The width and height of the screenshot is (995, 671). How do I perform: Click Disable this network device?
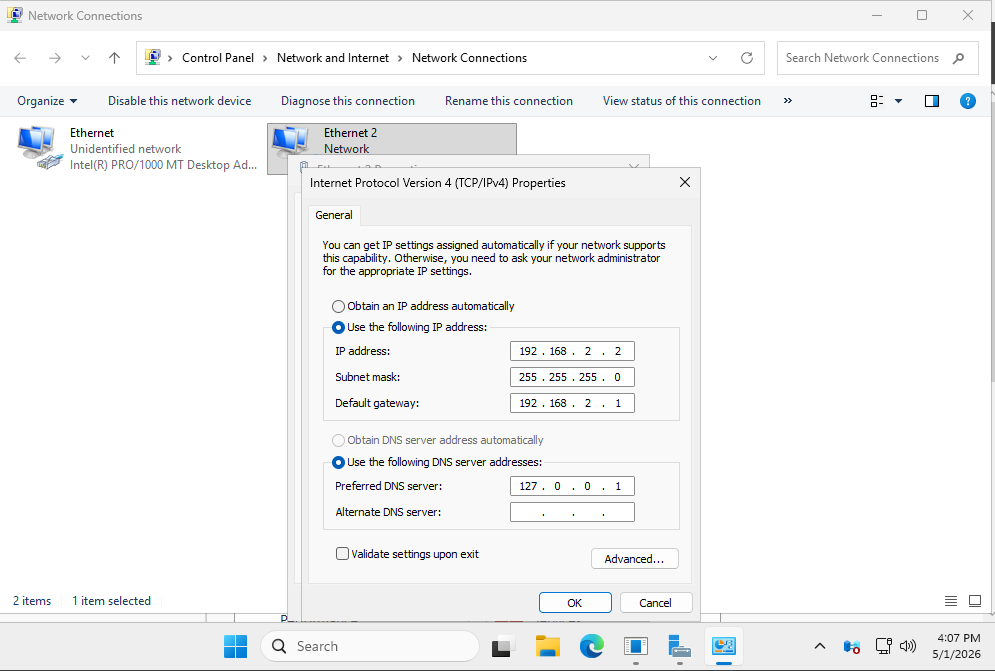[x=180, y=101]
